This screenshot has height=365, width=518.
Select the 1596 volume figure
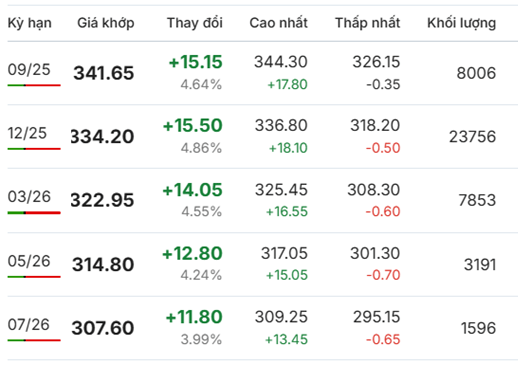(x=479, y=328)
